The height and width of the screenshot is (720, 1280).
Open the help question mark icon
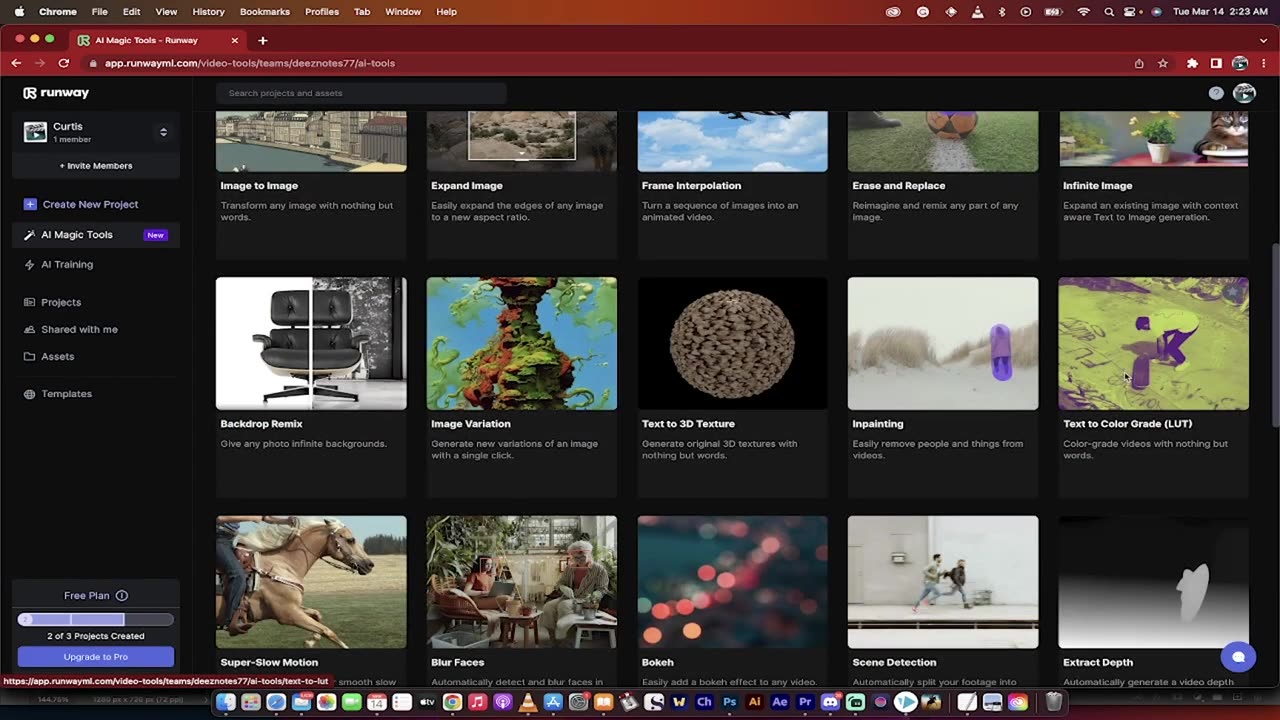click(x=1216, y=93)
